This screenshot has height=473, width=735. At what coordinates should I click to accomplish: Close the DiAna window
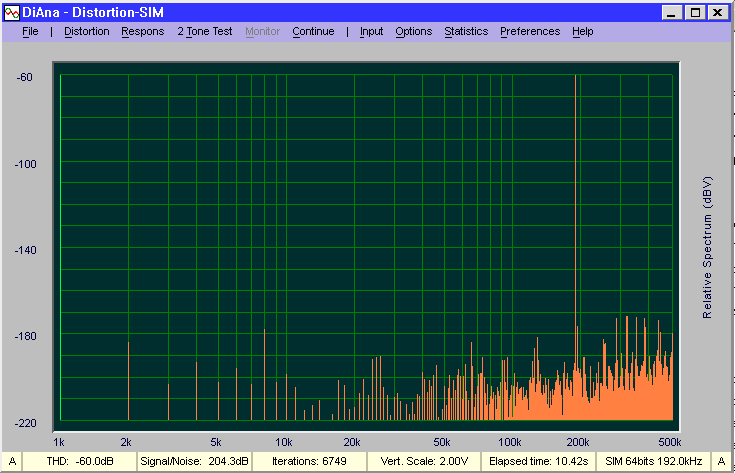718,13
